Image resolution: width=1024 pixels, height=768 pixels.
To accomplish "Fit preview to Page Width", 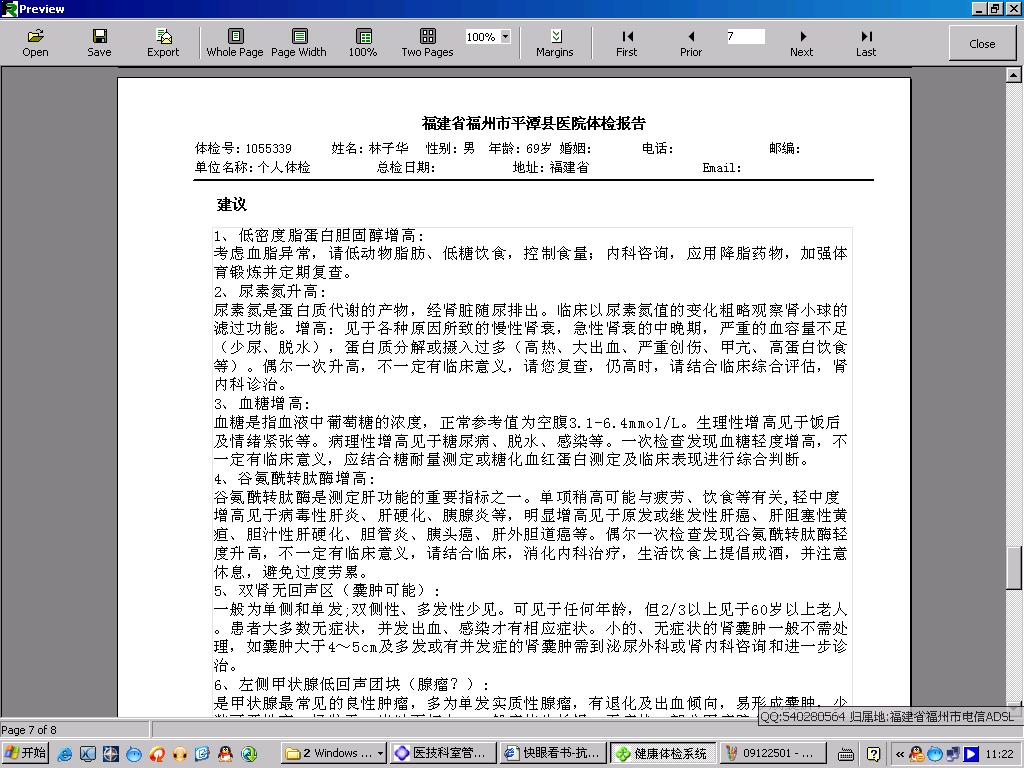I will [298, 43].
